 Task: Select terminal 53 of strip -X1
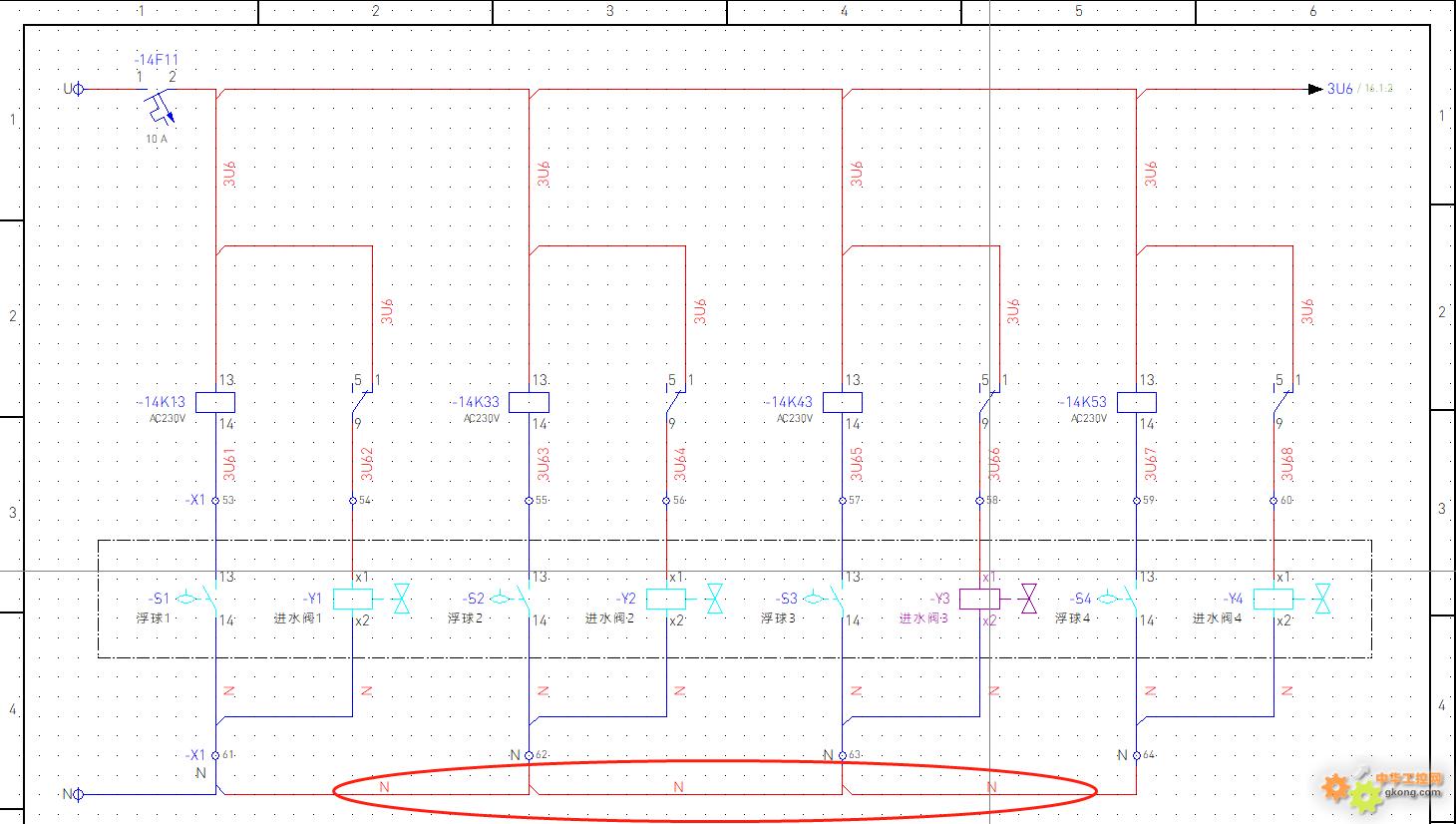tap(215, 501)
